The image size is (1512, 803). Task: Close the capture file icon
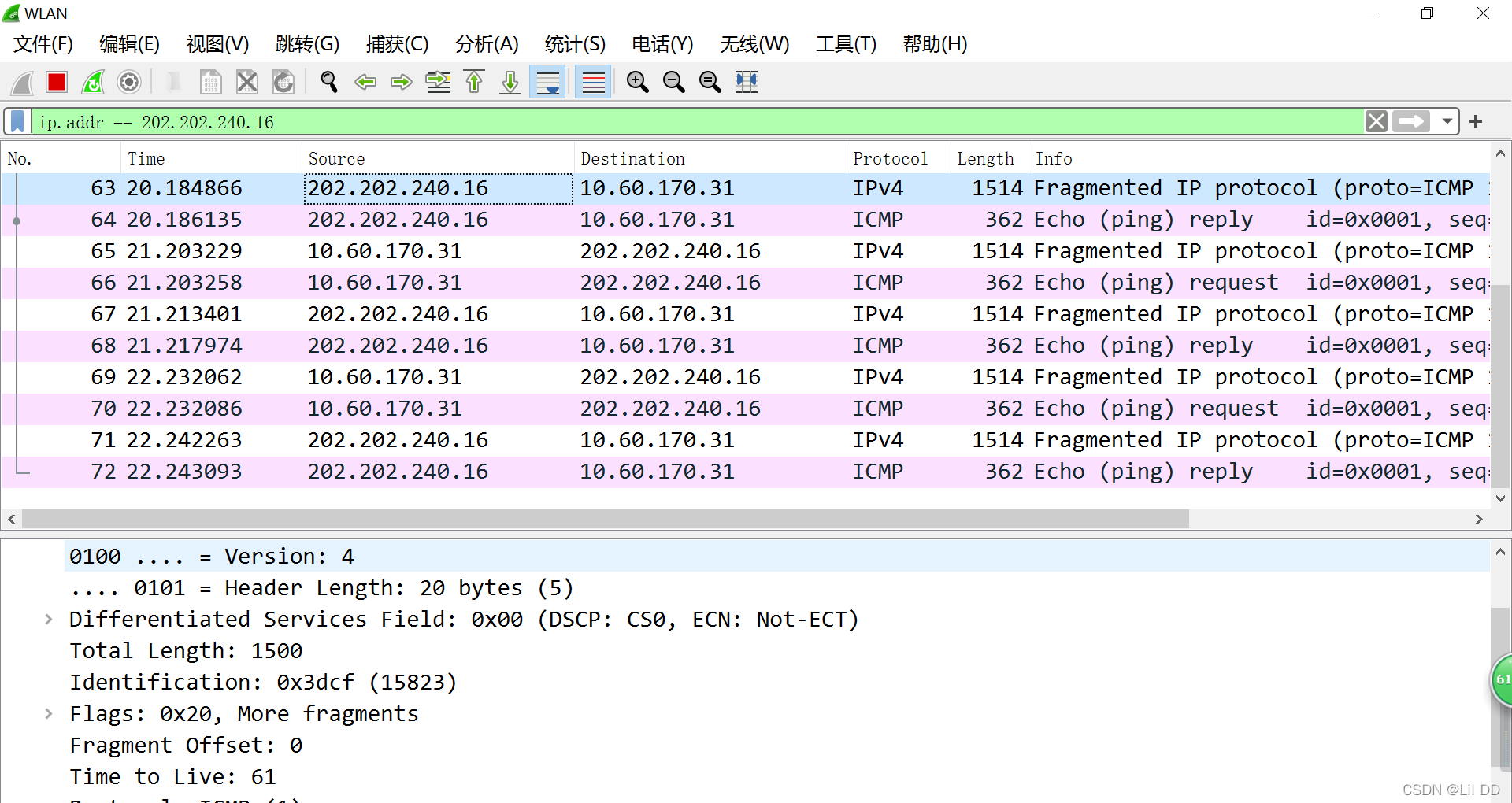[247, 82]
